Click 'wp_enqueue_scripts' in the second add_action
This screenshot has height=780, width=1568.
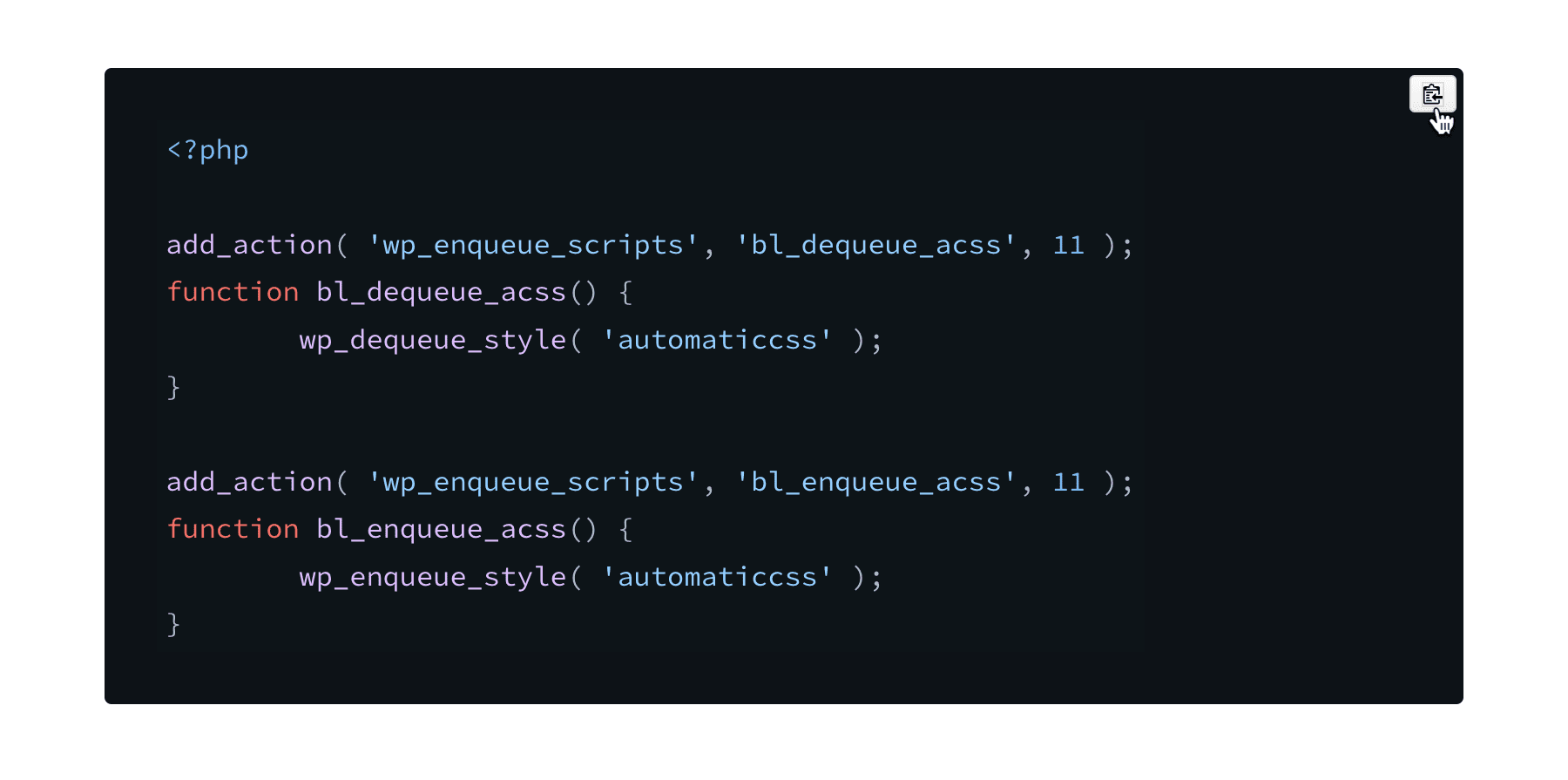(533, 482)
